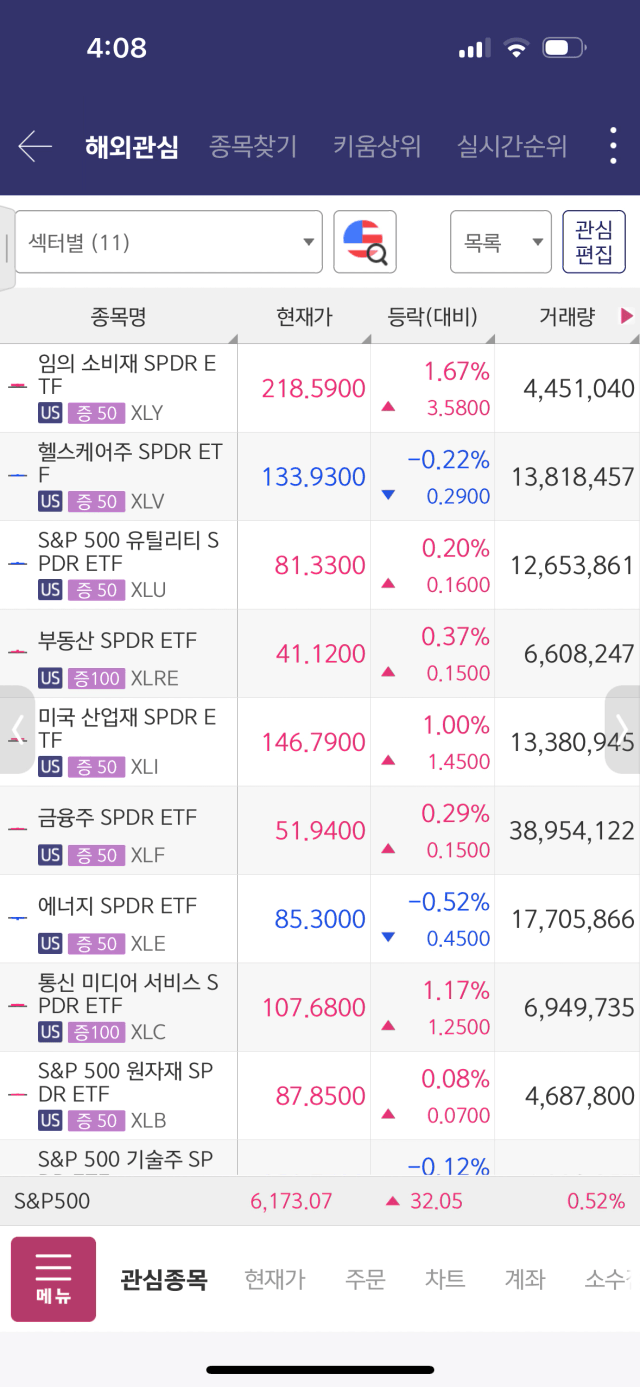The width and height of the screenshot is (640, 1387).
Task: Switch to the 실시간순위 tab
Action: [x=512, y=147]
